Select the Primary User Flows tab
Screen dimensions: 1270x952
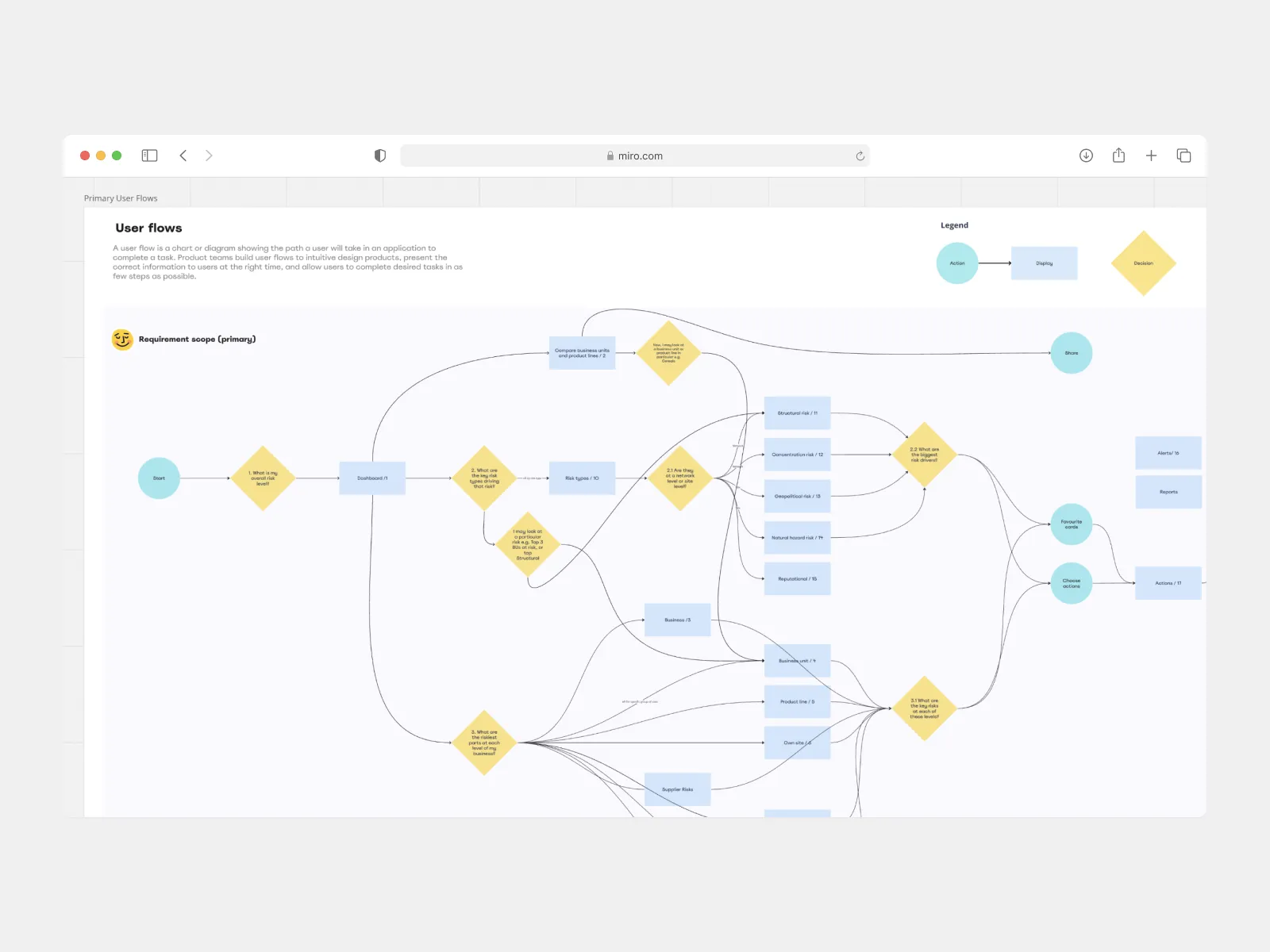click(121, 198)
